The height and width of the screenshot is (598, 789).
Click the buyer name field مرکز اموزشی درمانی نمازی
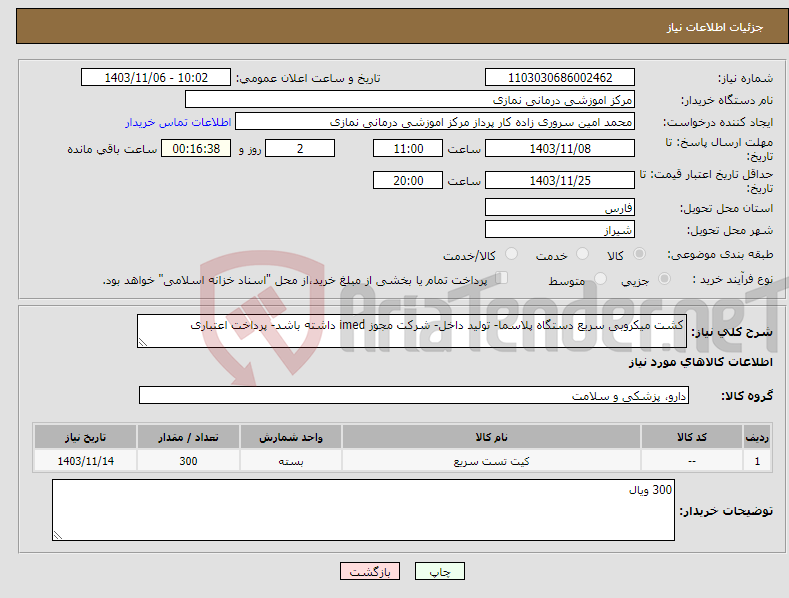point(410,100)
